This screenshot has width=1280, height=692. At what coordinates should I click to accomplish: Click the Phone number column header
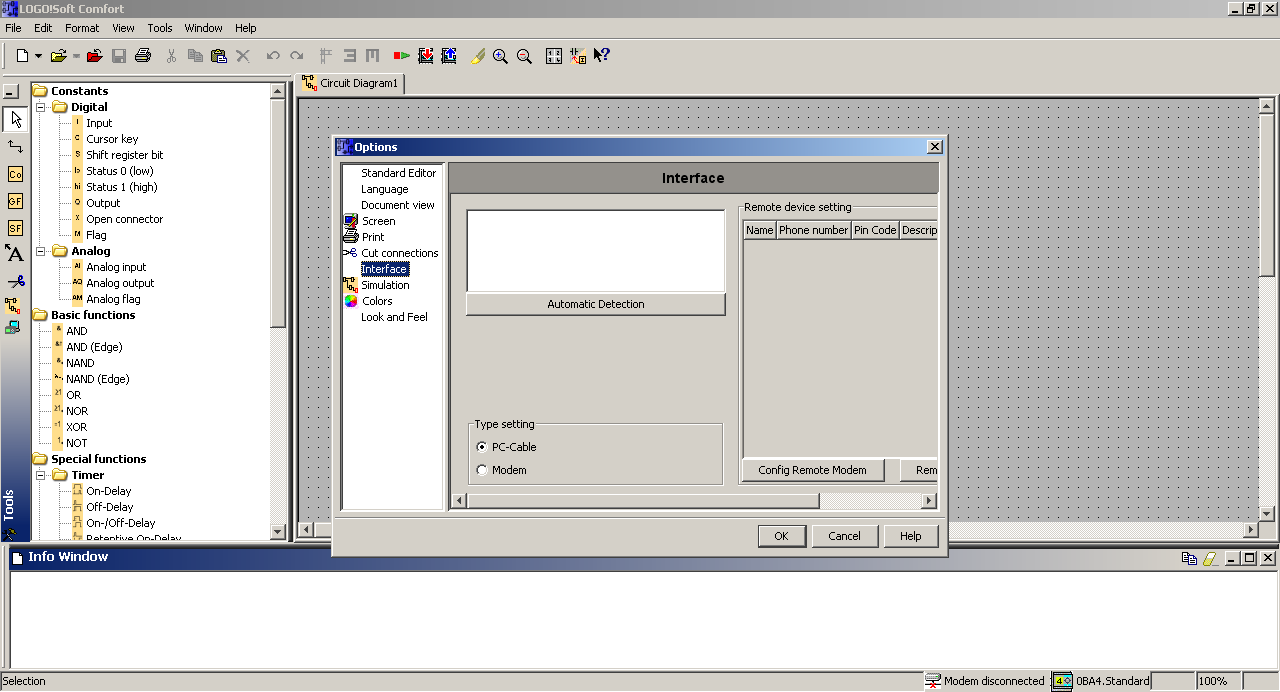[813, 230]
